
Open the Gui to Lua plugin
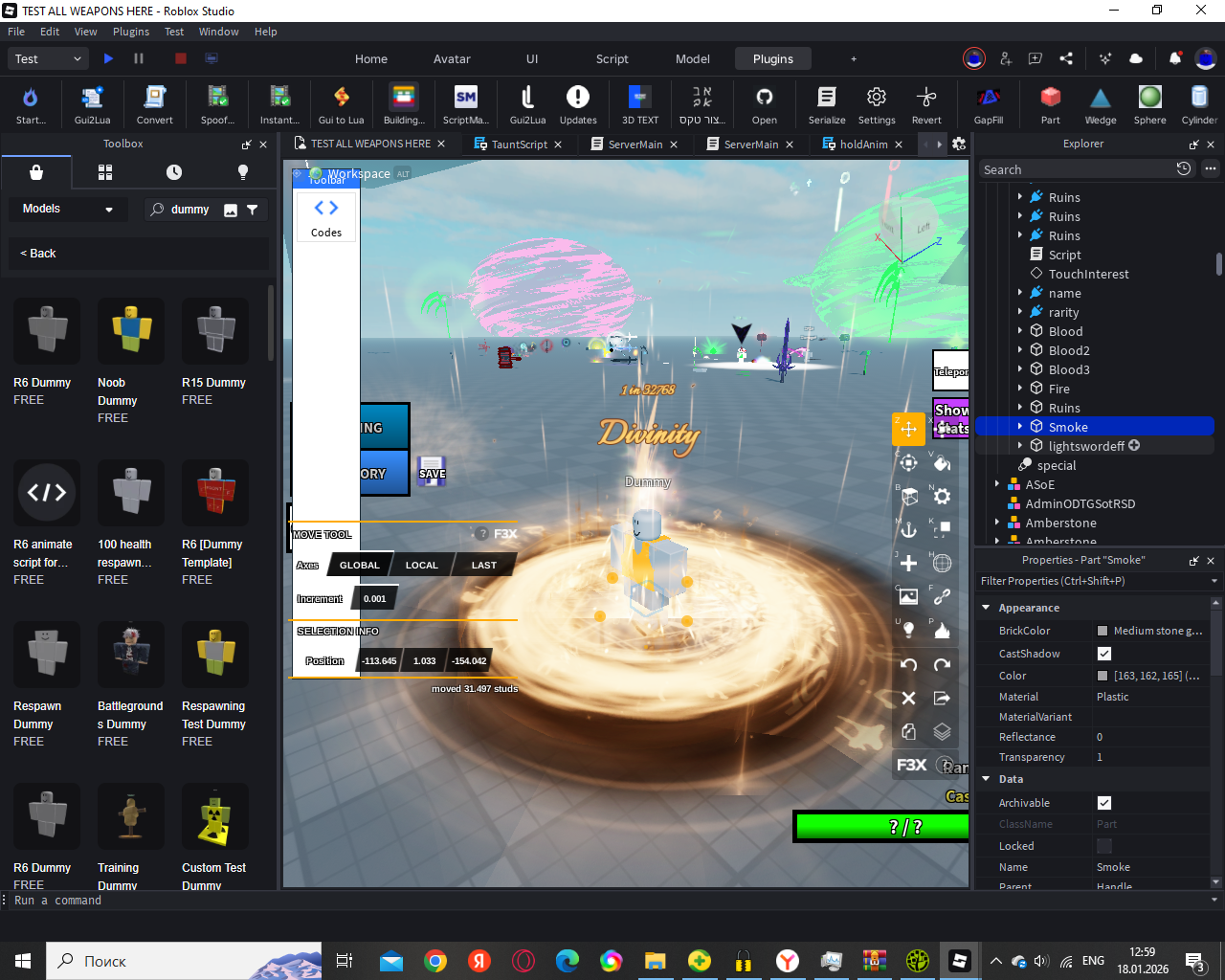(x=341, y=104)
